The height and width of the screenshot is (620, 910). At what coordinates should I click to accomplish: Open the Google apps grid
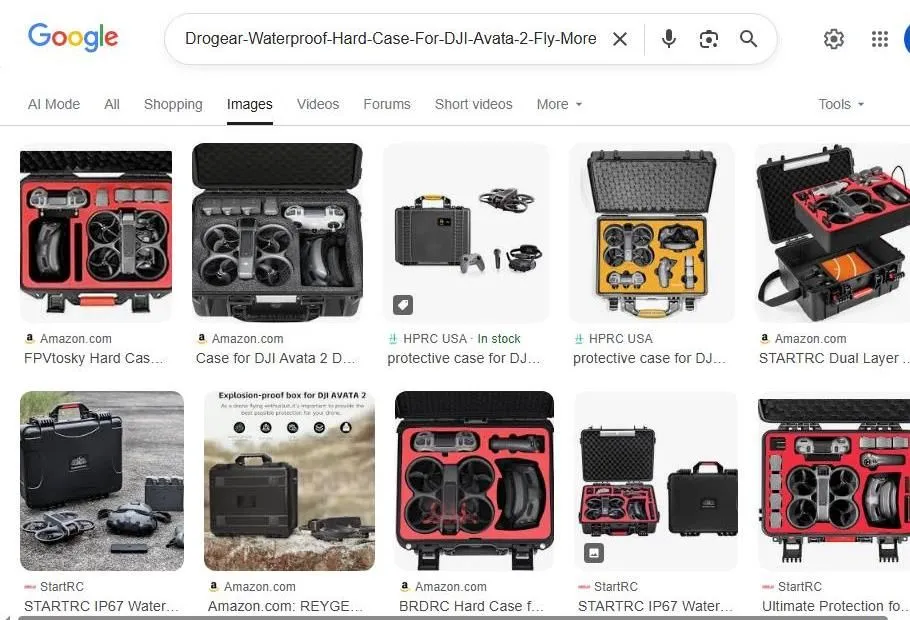coord(879,39)
